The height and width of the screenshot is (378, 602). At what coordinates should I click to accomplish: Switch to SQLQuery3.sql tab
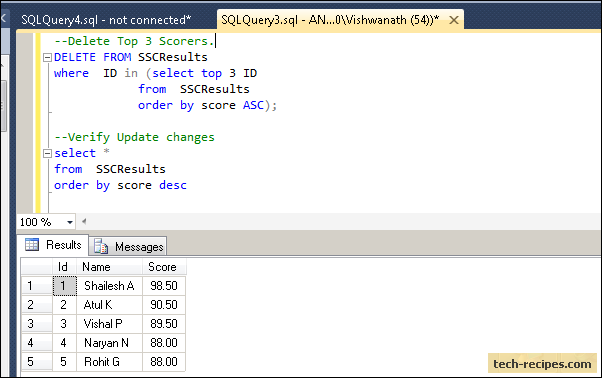[330, 20]
